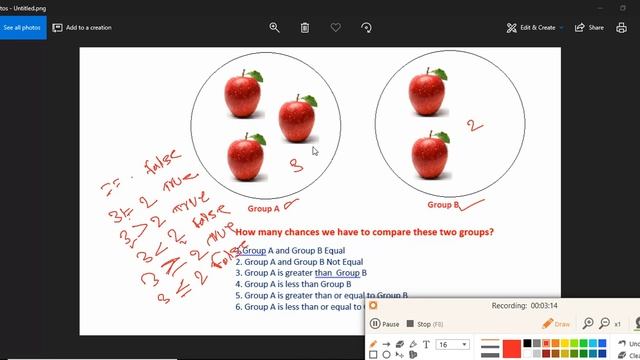640x360 pixels.
Task: Pick the light blue color swatch
Action: click(x=593, y=343)
